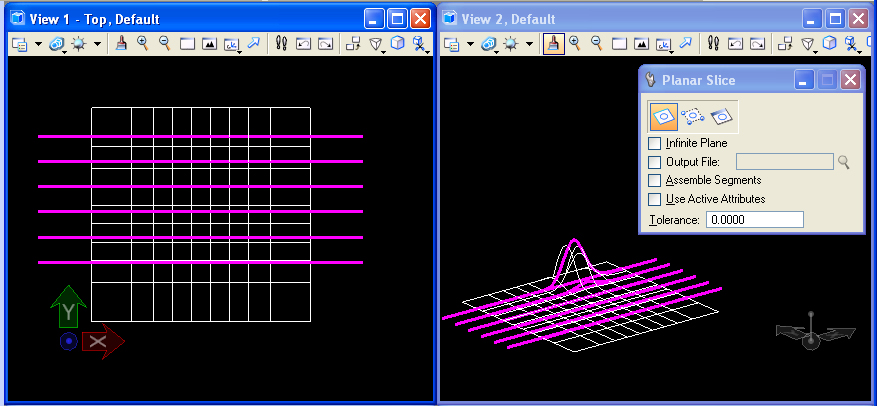Select second Planar Slice mode with dotted outline
Screen dimensions: 877x406
[x=692, y=116]
